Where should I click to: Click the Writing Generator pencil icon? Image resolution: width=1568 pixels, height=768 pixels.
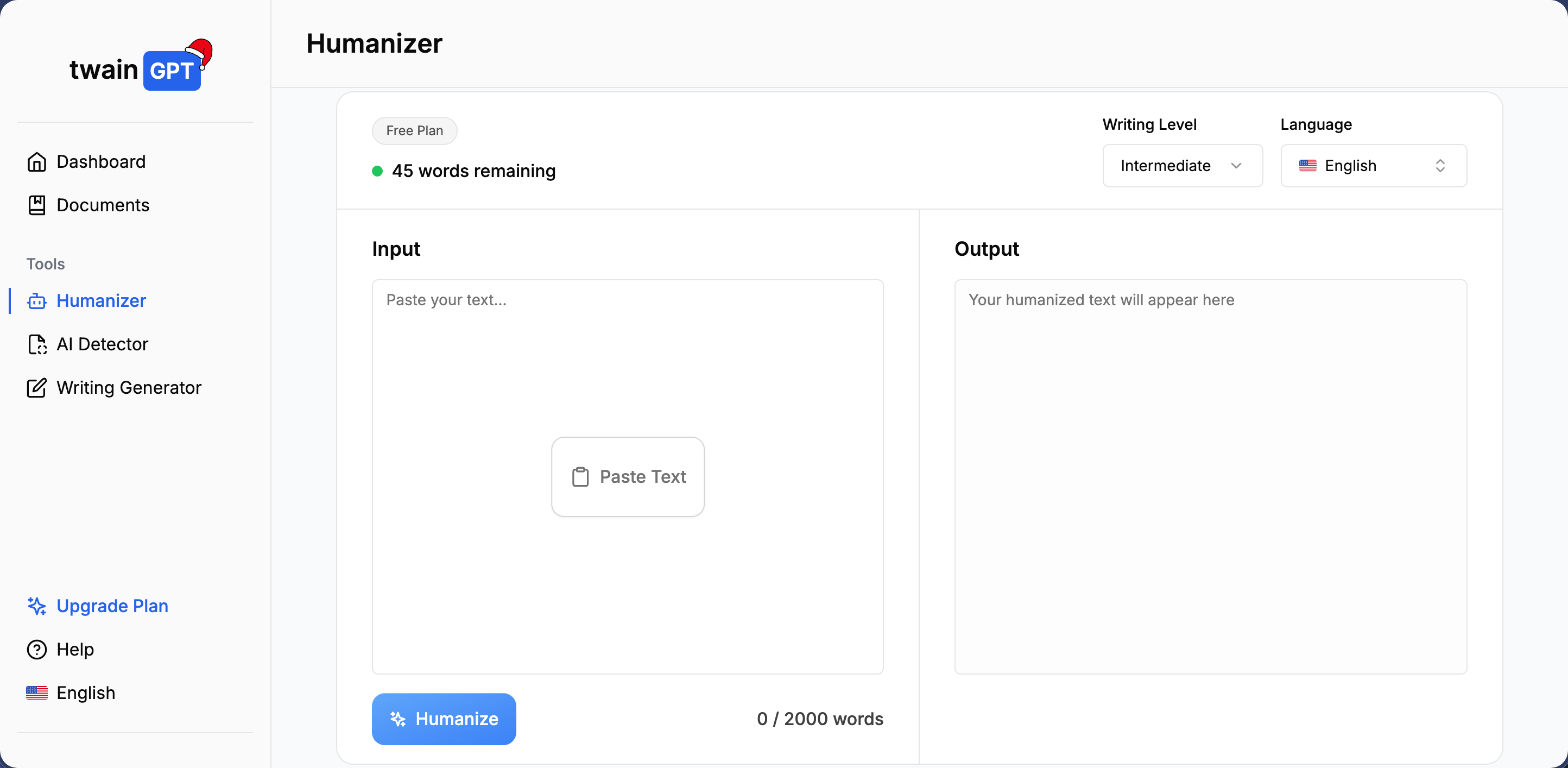36,388
